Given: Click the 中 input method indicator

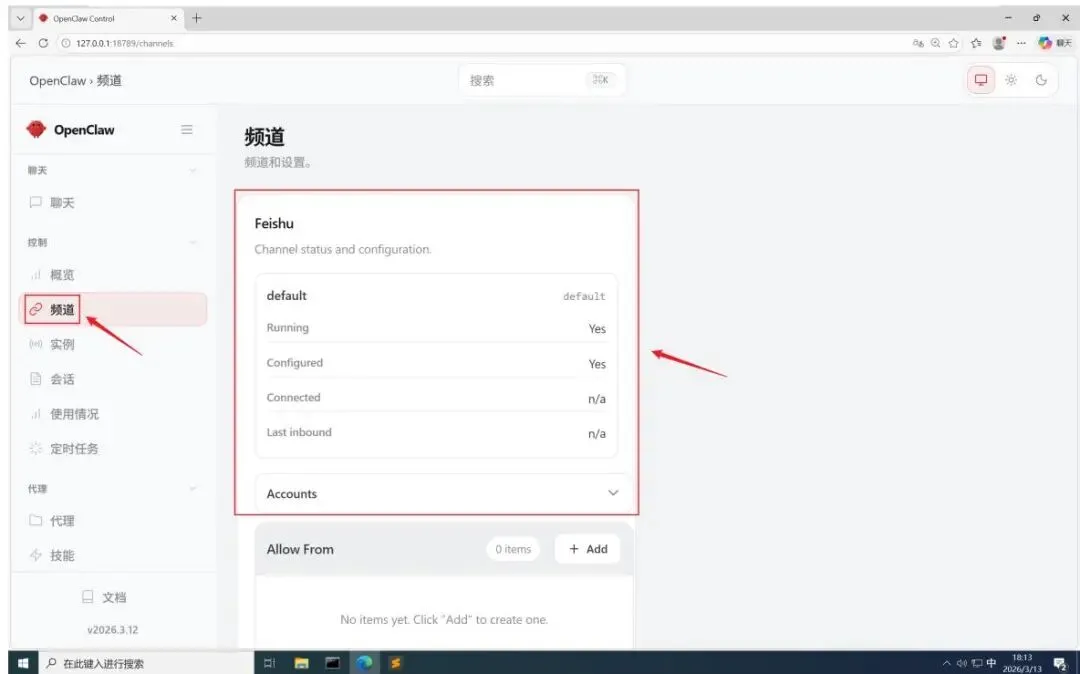Looking at the screenshot, I should click(991, 663).
